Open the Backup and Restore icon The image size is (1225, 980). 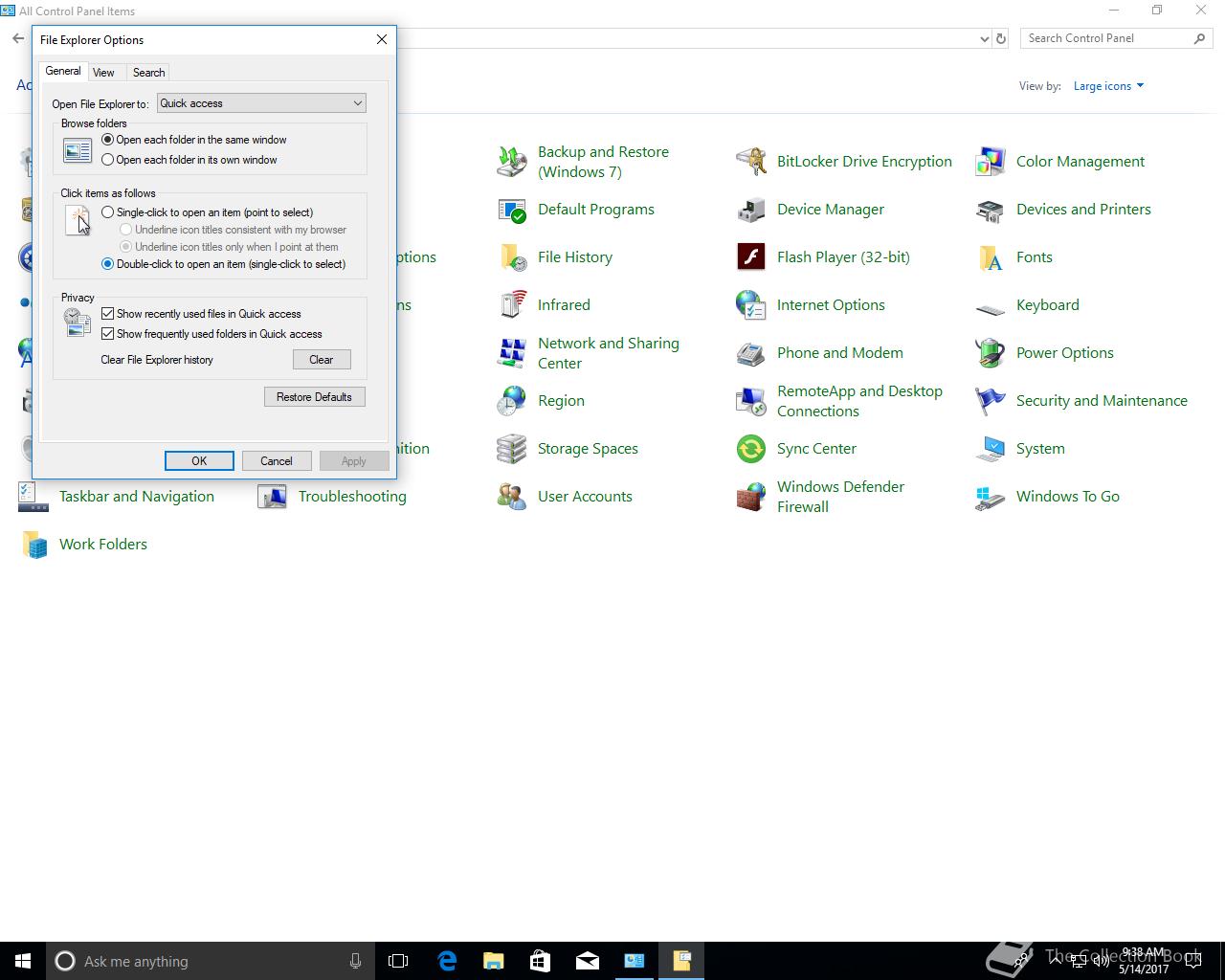pyautogui.click(x=512, y=162)
